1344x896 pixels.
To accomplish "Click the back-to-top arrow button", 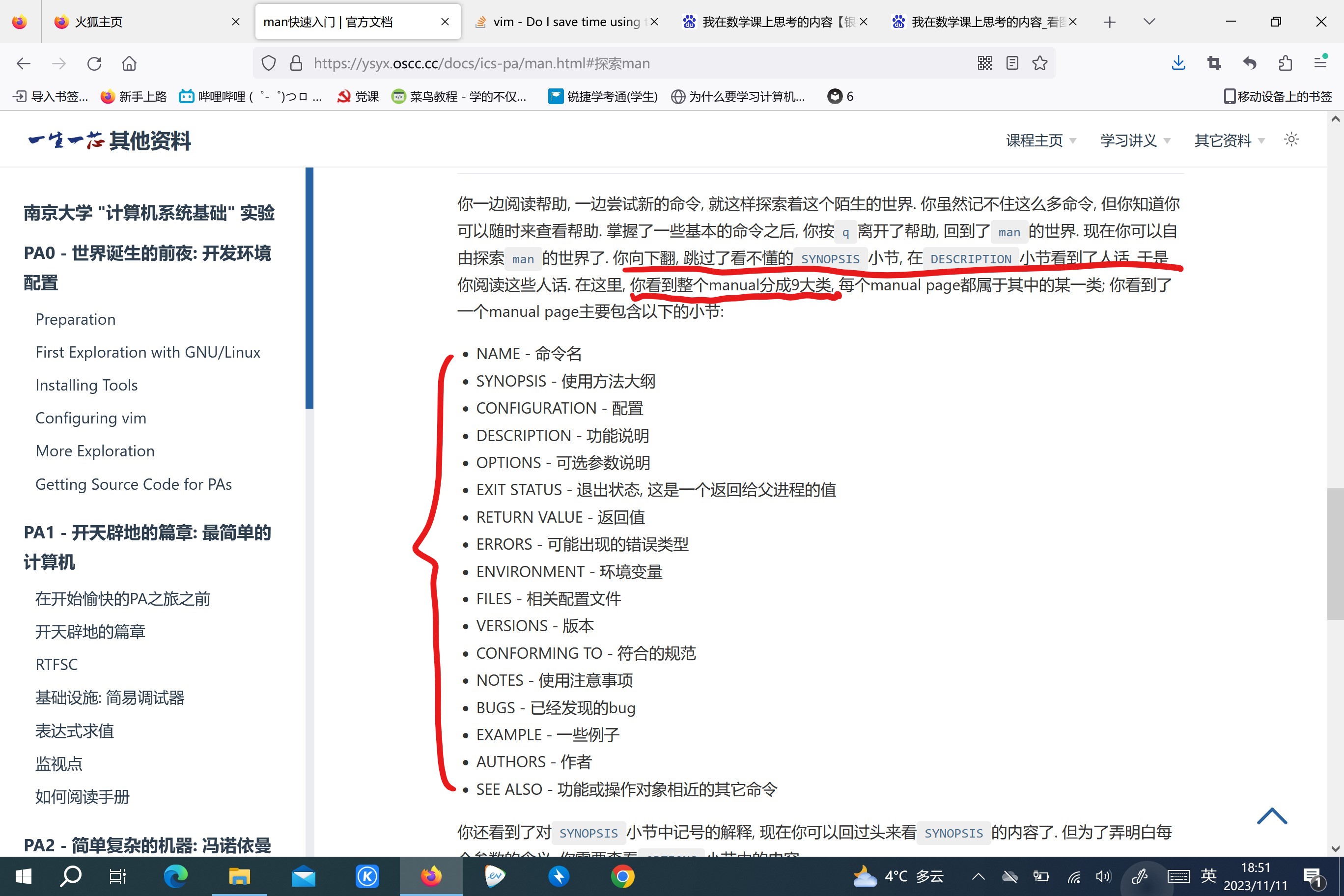I will pos(1272,816).
